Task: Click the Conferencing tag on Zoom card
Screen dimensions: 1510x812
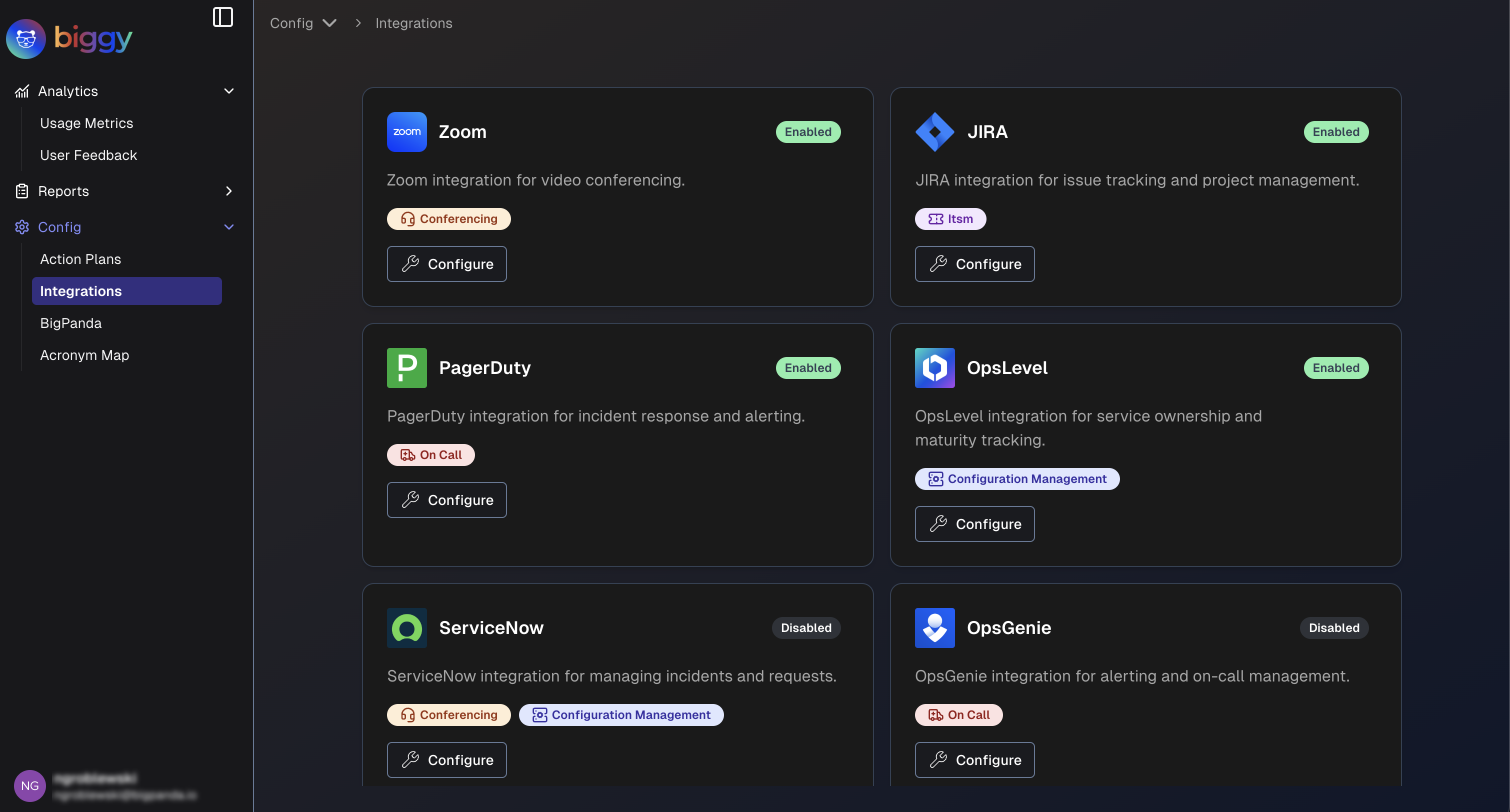Action: (x=448, y=218)
